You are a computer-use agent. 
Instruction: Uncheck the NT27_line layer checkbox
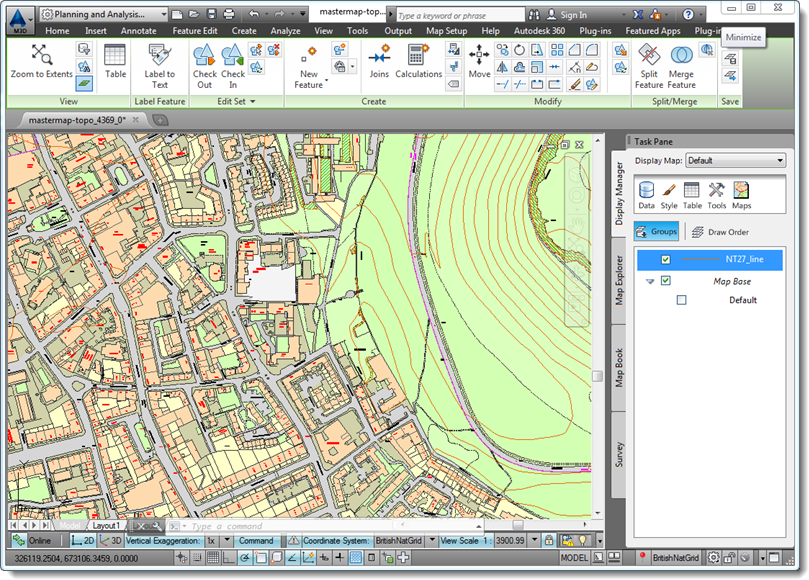click(x=666, y=260)
